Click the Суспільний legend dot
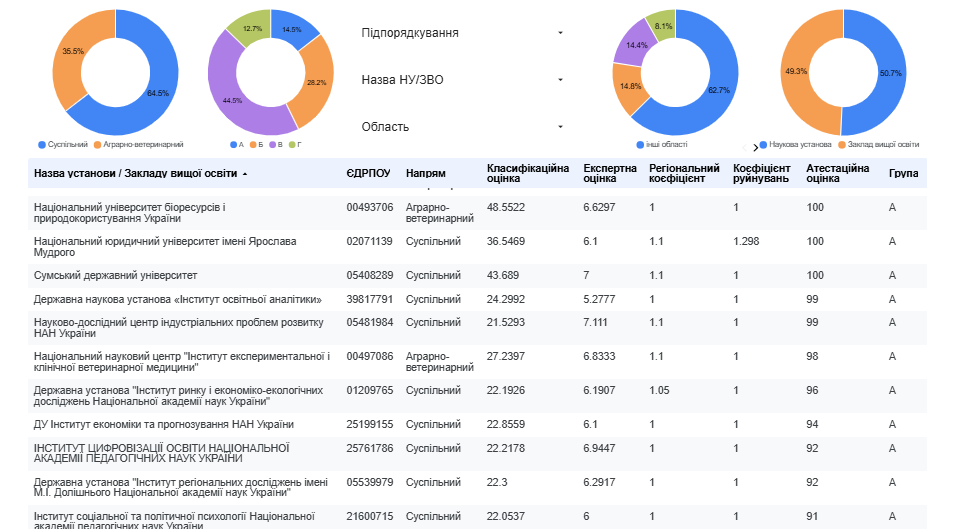 [x=42, y=144]
